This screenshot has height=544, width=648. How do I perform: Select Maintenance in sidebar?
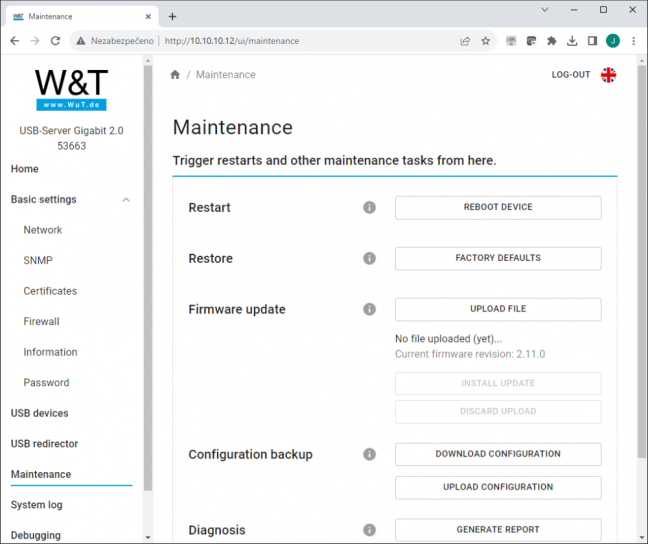tap(41, 474)
